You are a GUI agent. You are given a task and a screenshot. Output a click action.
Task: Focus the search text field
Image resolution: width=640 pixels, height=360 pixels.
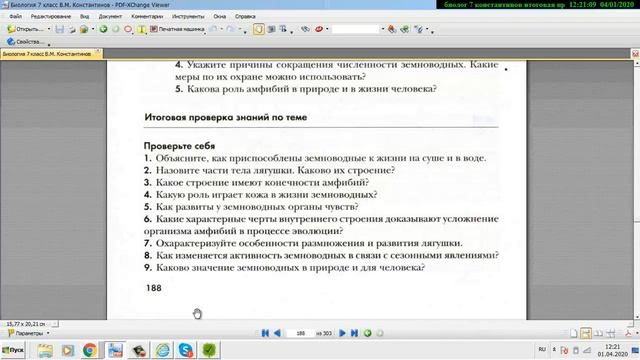point(356,29)
